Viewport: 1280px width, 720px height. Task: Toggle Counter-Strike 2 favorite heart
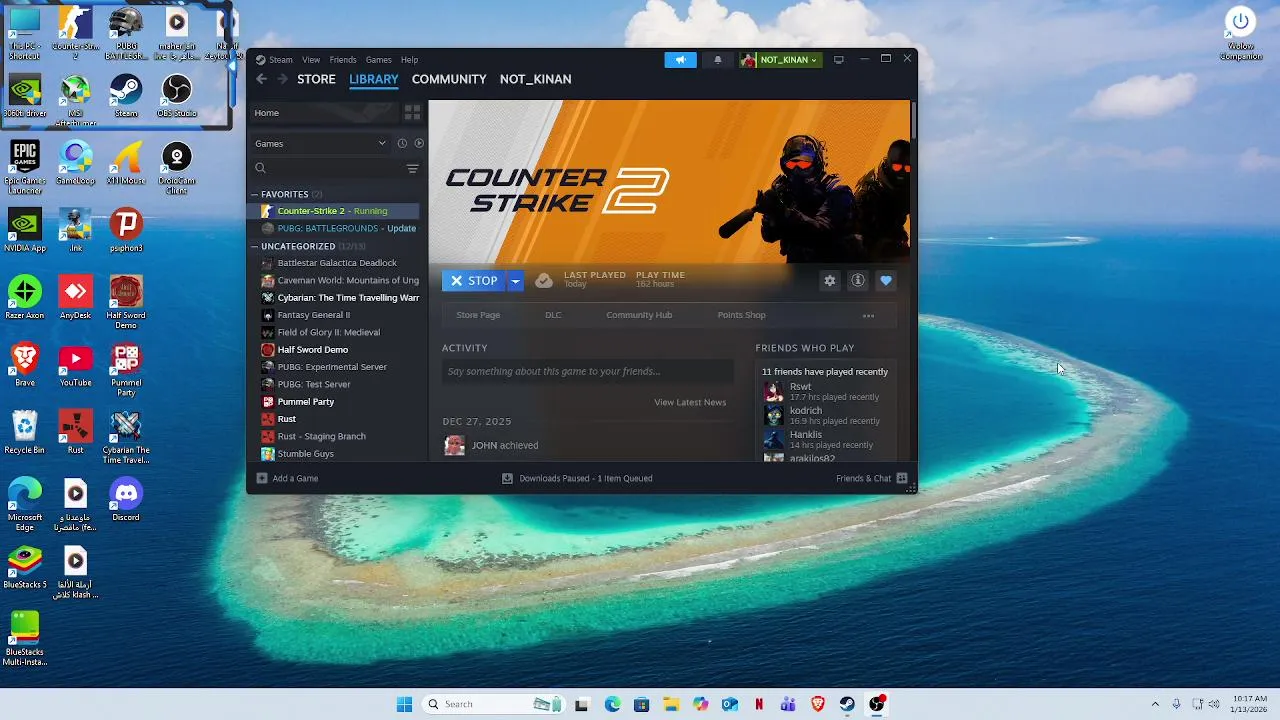click(x=885, y=281)
